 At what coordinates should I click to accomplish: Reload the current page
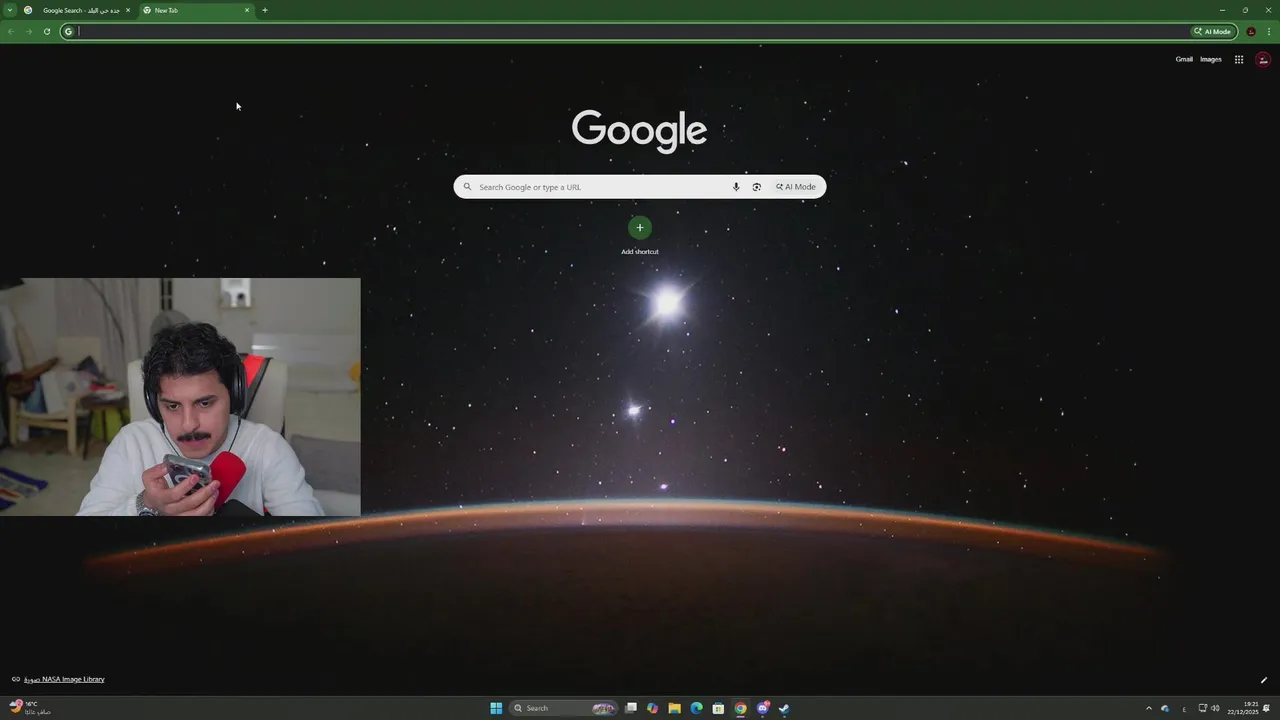[x=47, y=31]
